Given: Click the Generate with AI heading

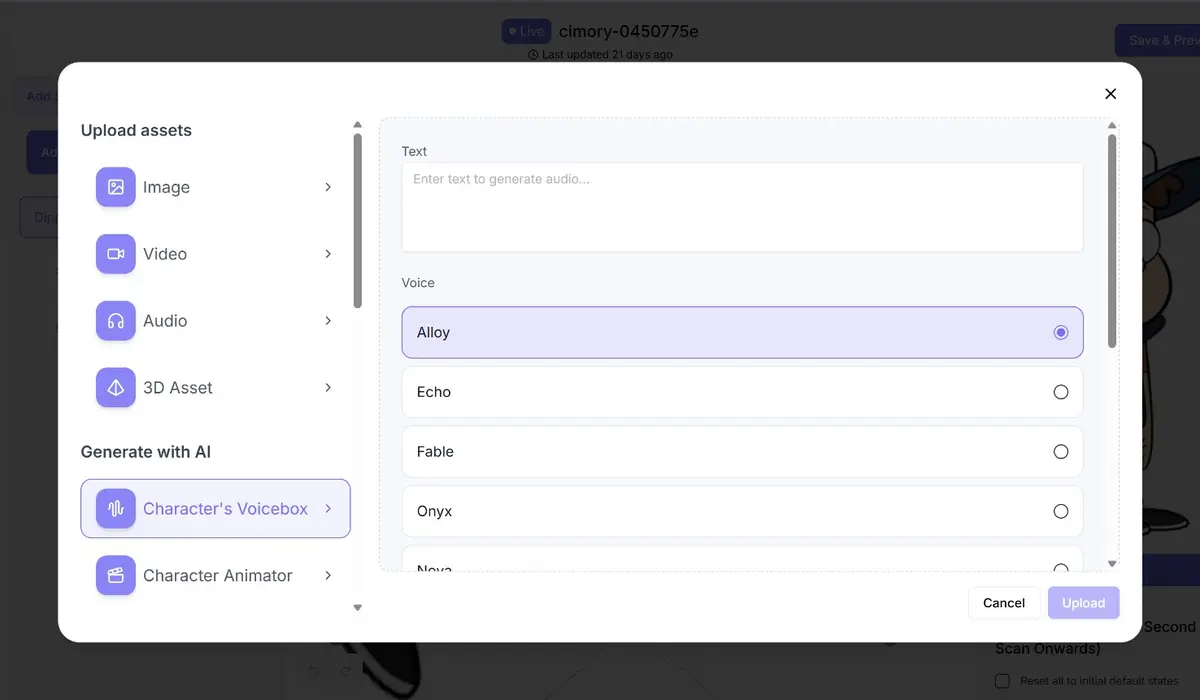Looking at the screenshot, I should pyautogui.click(x=146, y=452).
